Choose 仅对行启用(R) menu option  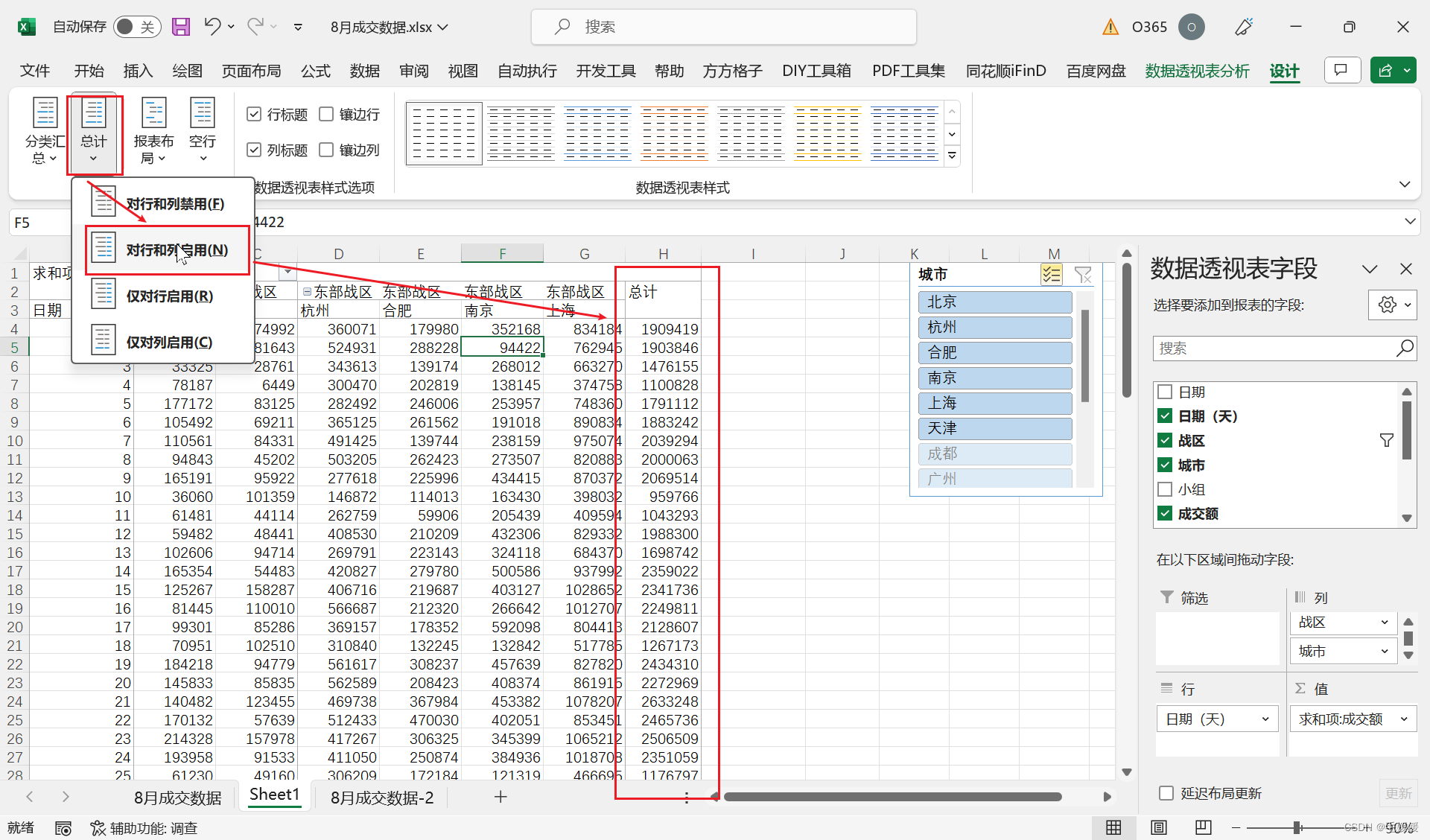(163, 296)
